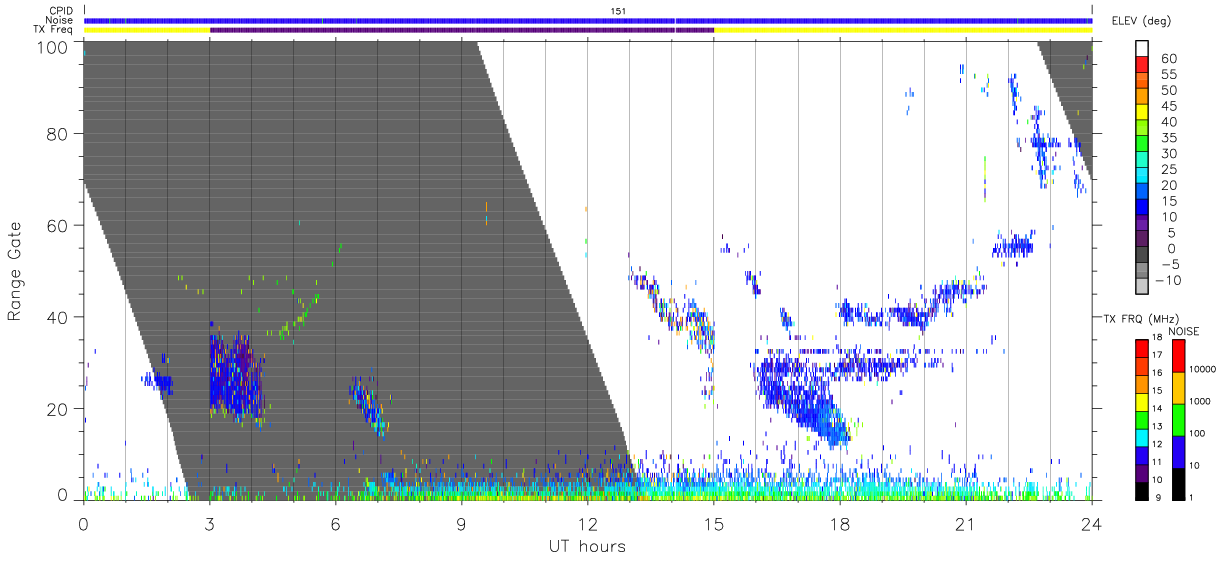Click the '1000' label on NOISE scale
The height and width of the screenshot is (567, 1228).
pos(1201,401)
